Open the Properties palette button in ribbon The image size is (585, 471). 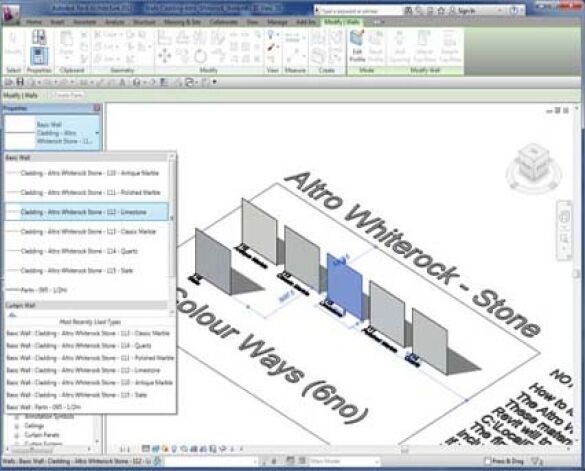[38, 57]
